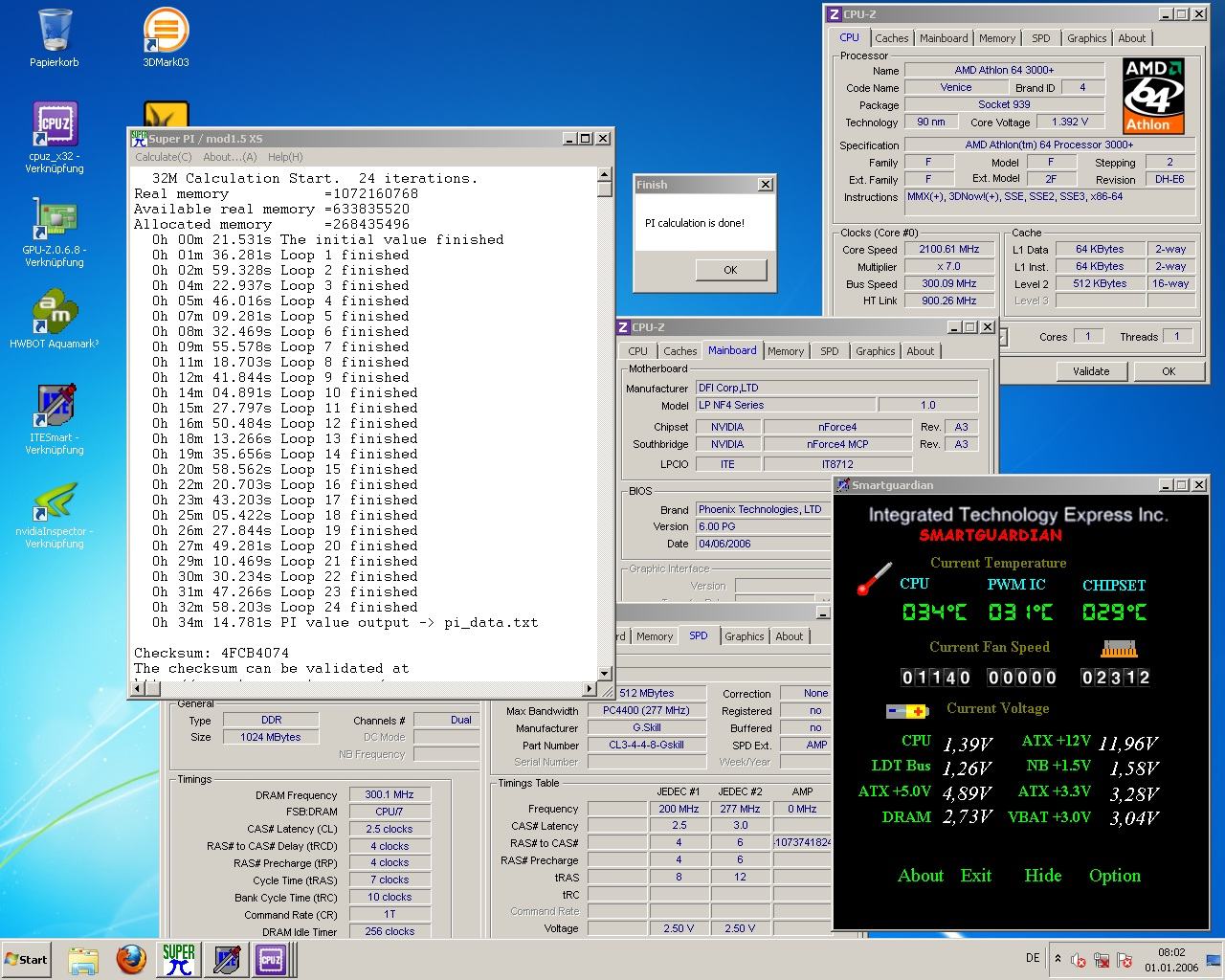The height and width of the screenshot is (980, 1225).
Task: Click the Start button on the taskbar
Action: click(27, 959)
